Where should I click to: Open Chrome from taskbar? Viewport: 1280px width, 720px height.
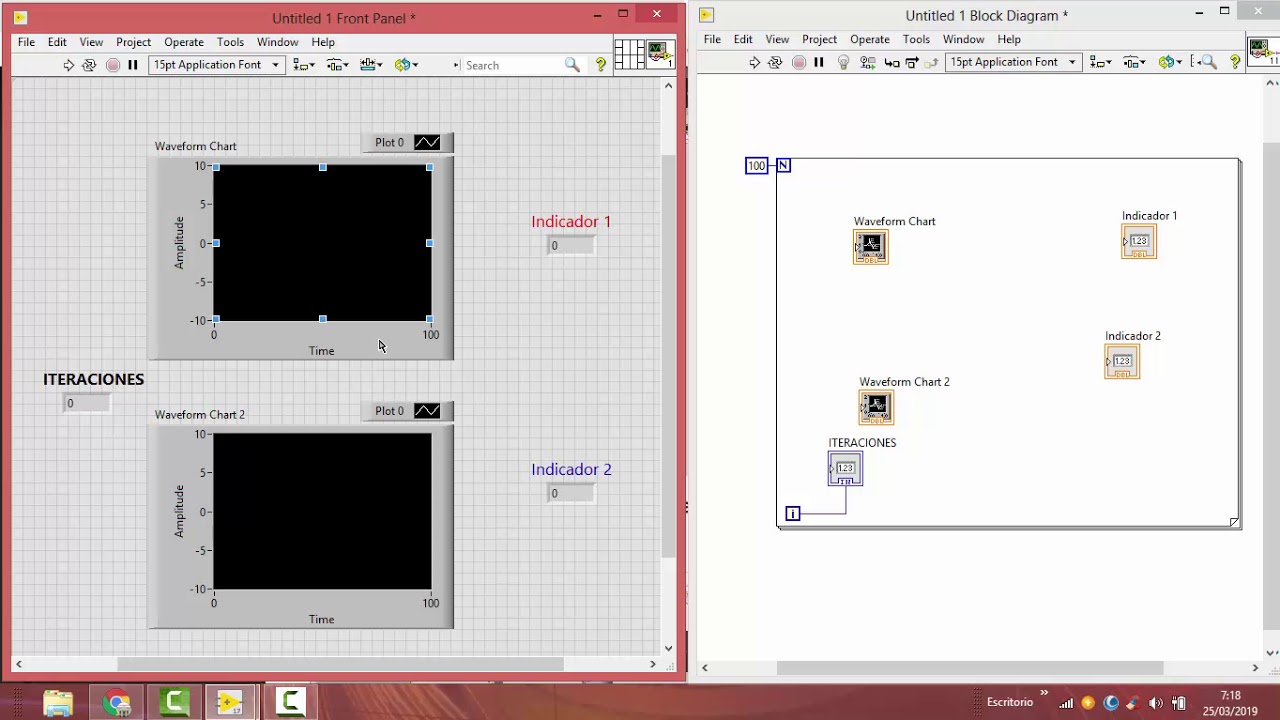pos(117,702)
